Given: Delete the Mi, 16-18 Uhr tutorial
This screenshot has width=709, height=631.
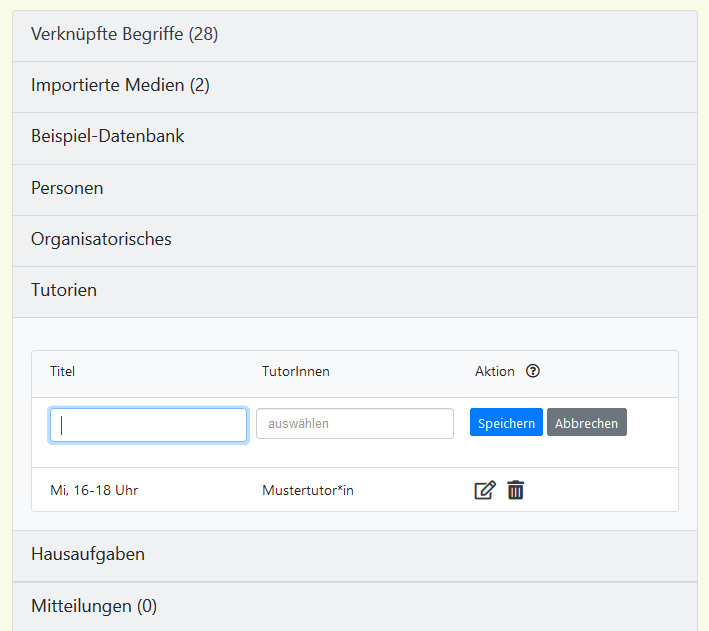Looking at the screenshot, I should click(x=515, y=490).
